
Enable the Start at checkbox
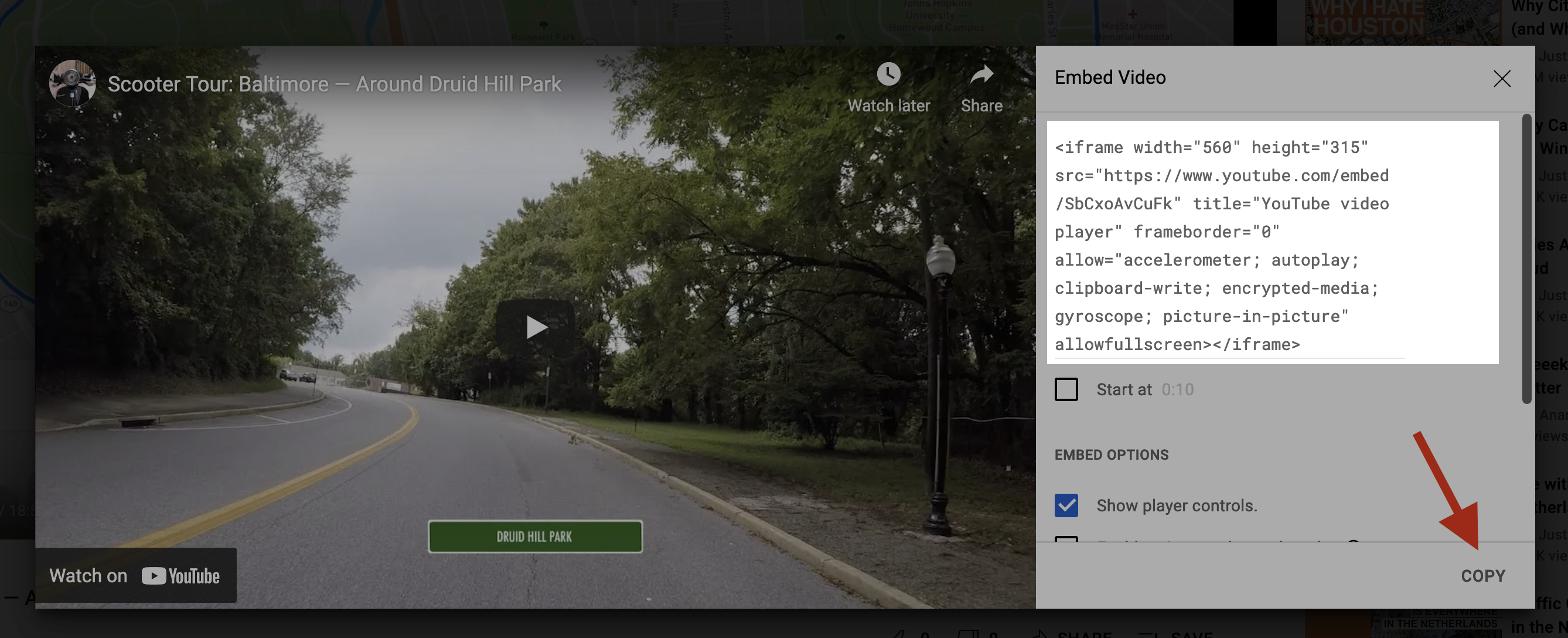[x=1066, y=389]
